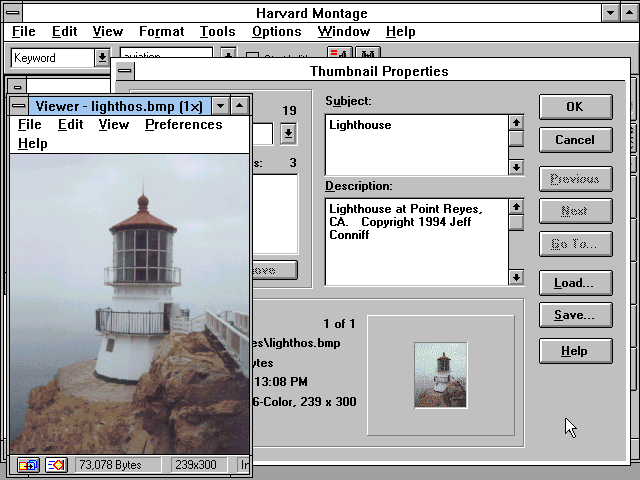The image size is (640, 480).
Task: Expand the Keyword dropdown list
Action: 101,58
